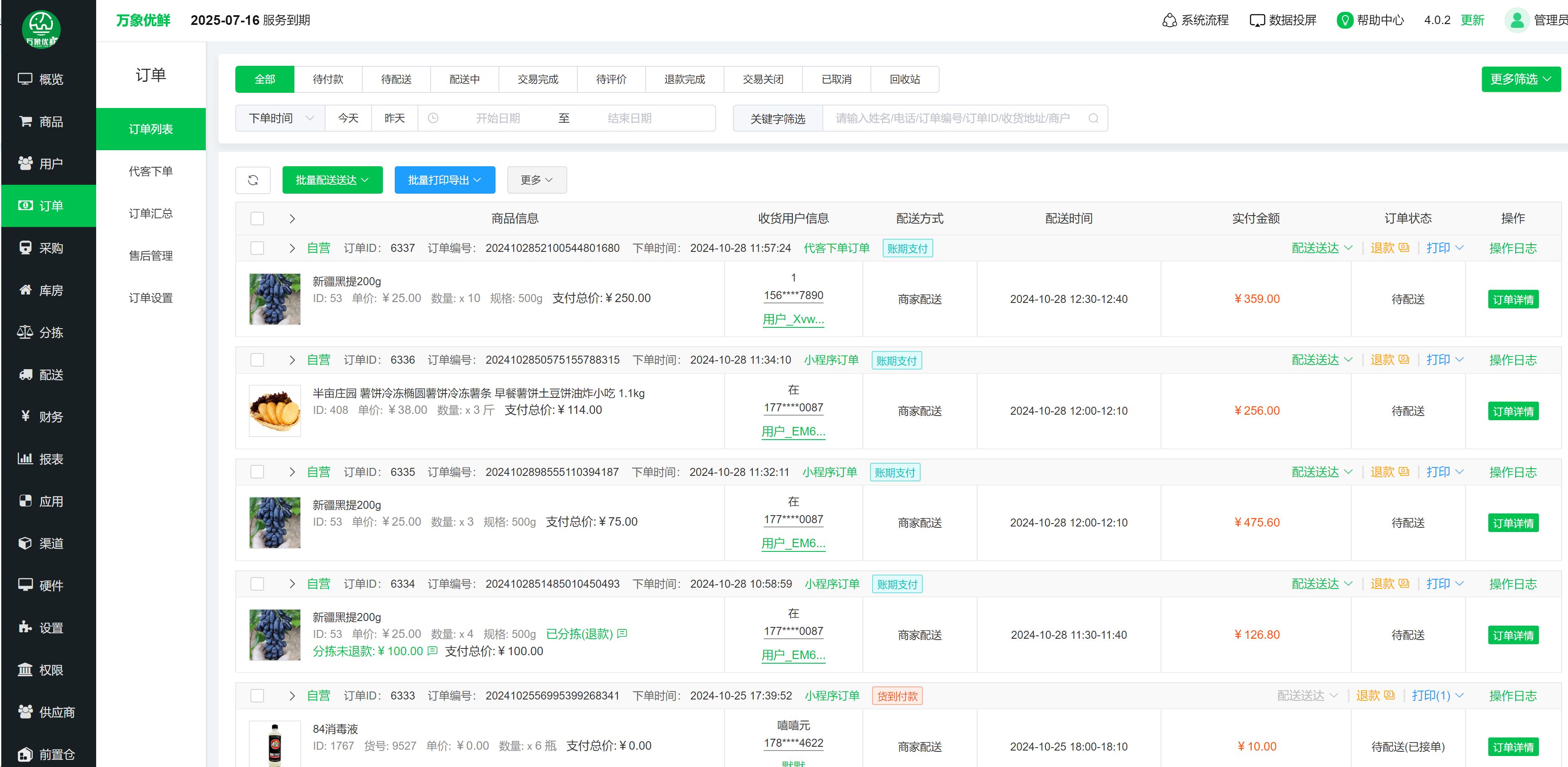Screen dimensions: 1568x767
Task: Open the 分拣 scales icon in the sidebar
Action: 25,332
